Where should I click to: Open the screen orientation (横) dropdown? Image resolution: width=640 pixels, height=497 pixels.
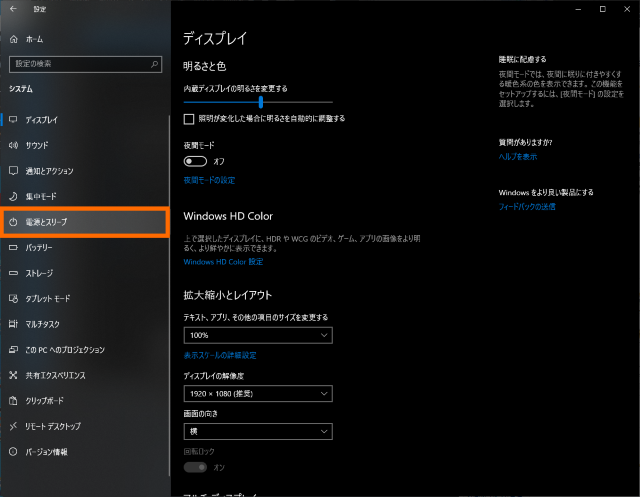pyautogui.click(x=258, y=431)
